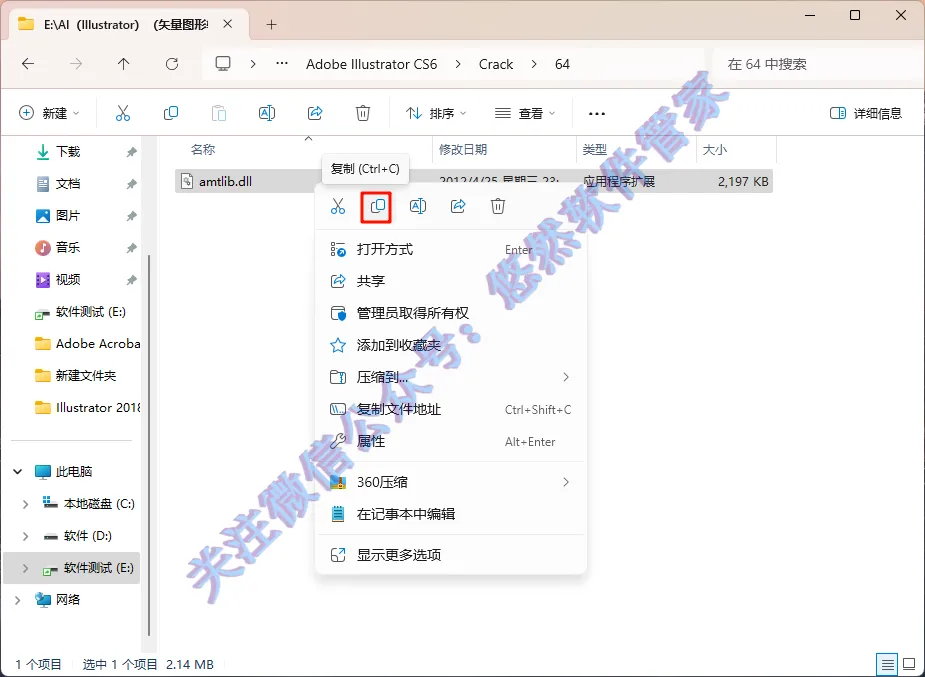The image size is (925, 677).
Task: Choose 在记事本中编辑 from the context menu
Action: (451, 514)
